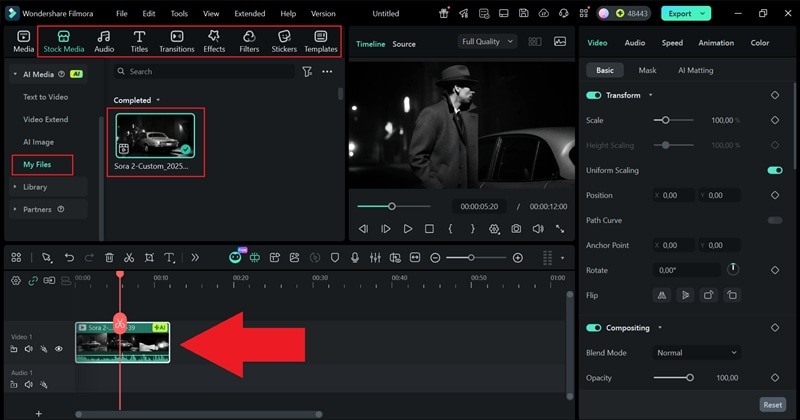
Task: Open My Files section
Action: pos(37,164)
